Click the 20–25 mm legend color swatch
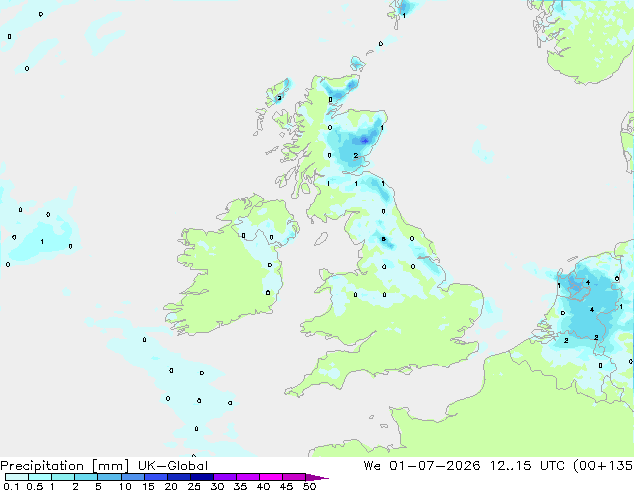Image resolution: width=634 pixels, height=490 pixels. 178,477
